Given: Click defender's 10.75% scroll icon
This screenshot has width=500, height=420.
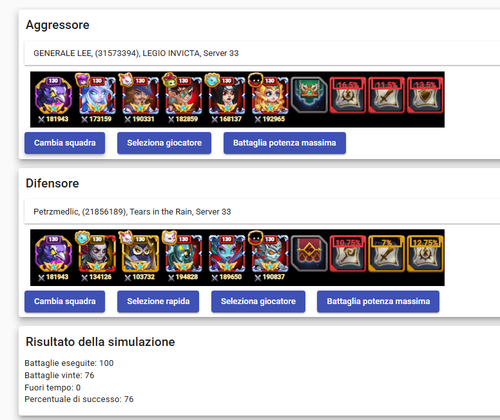Looking at the screenshot, I should click(x=348, y=253).
